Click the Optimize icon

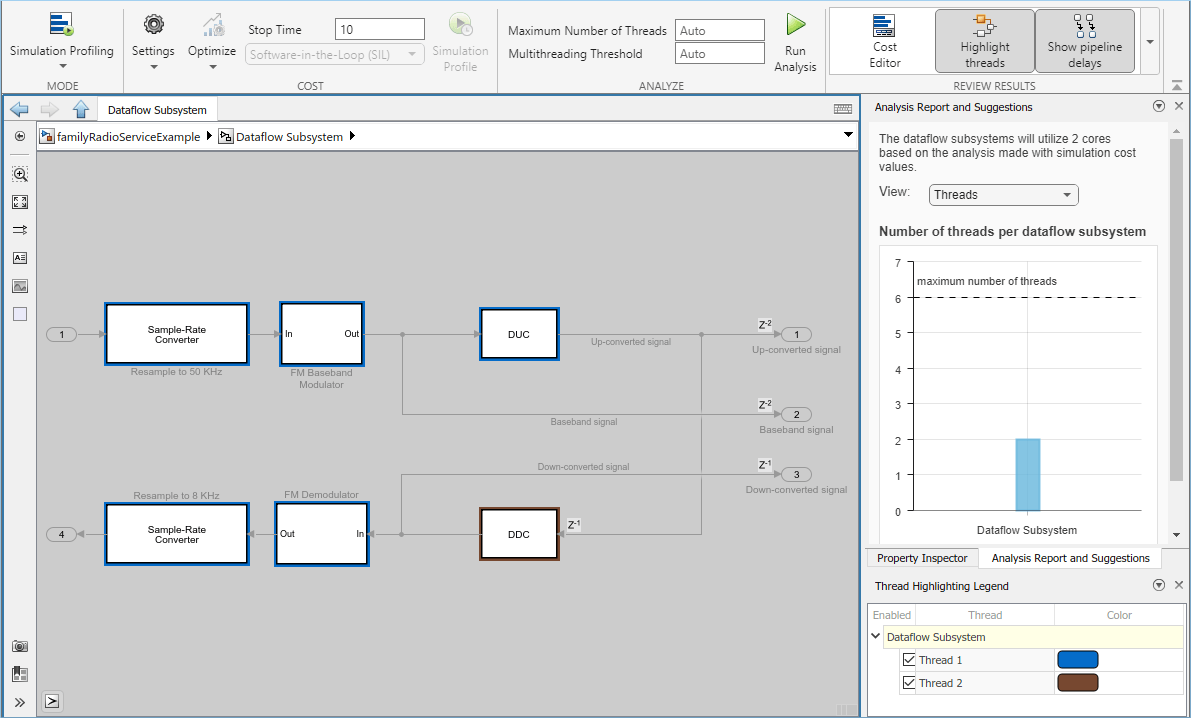(213, 24)
